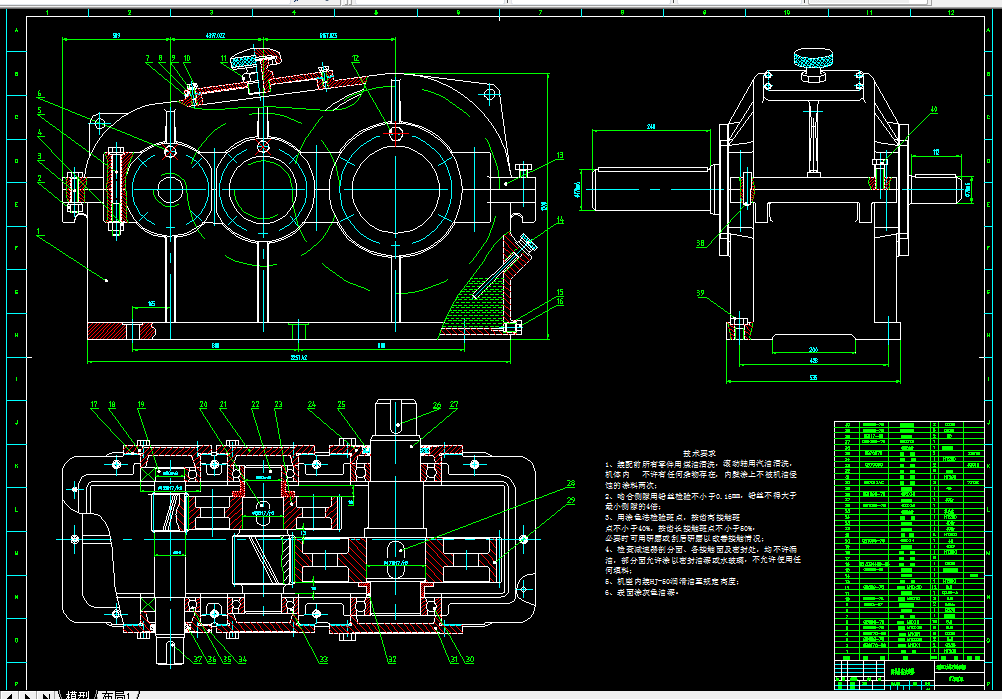
Task: Click the previous-tab arrow beside the layout tabs
Action: [x=12, y=695]
